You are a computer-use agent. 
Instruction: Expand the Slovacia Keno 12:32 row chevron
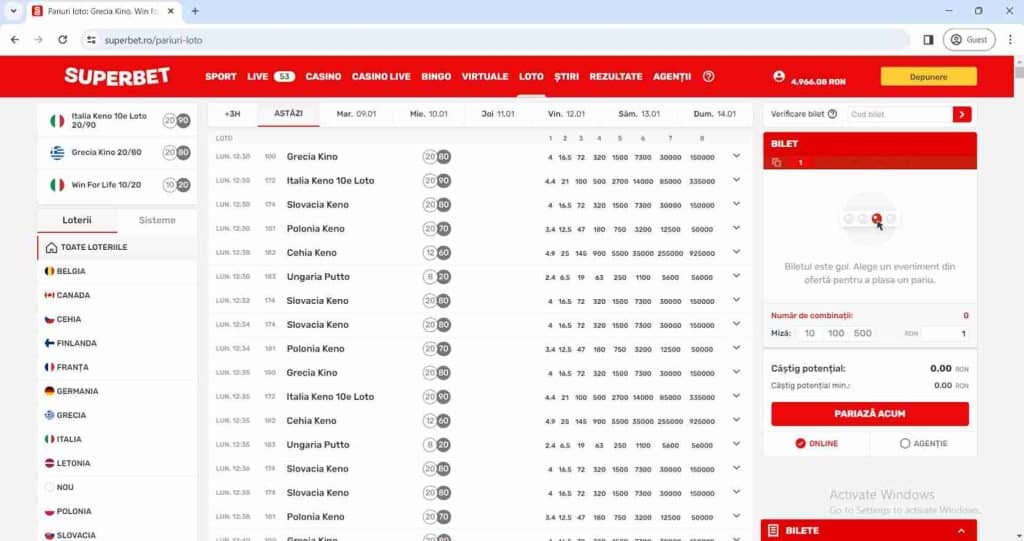(x=736, y=301)
